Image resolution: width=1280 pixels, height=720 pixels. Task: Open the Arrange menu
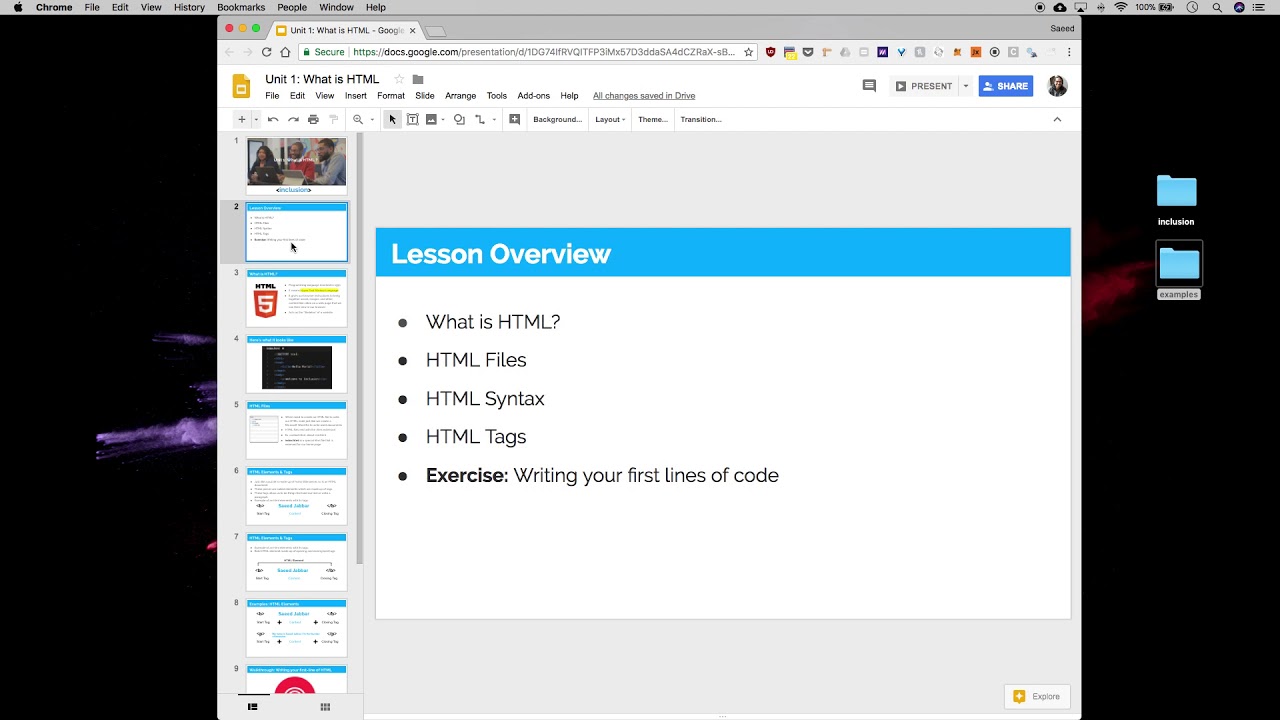[460, 96]
